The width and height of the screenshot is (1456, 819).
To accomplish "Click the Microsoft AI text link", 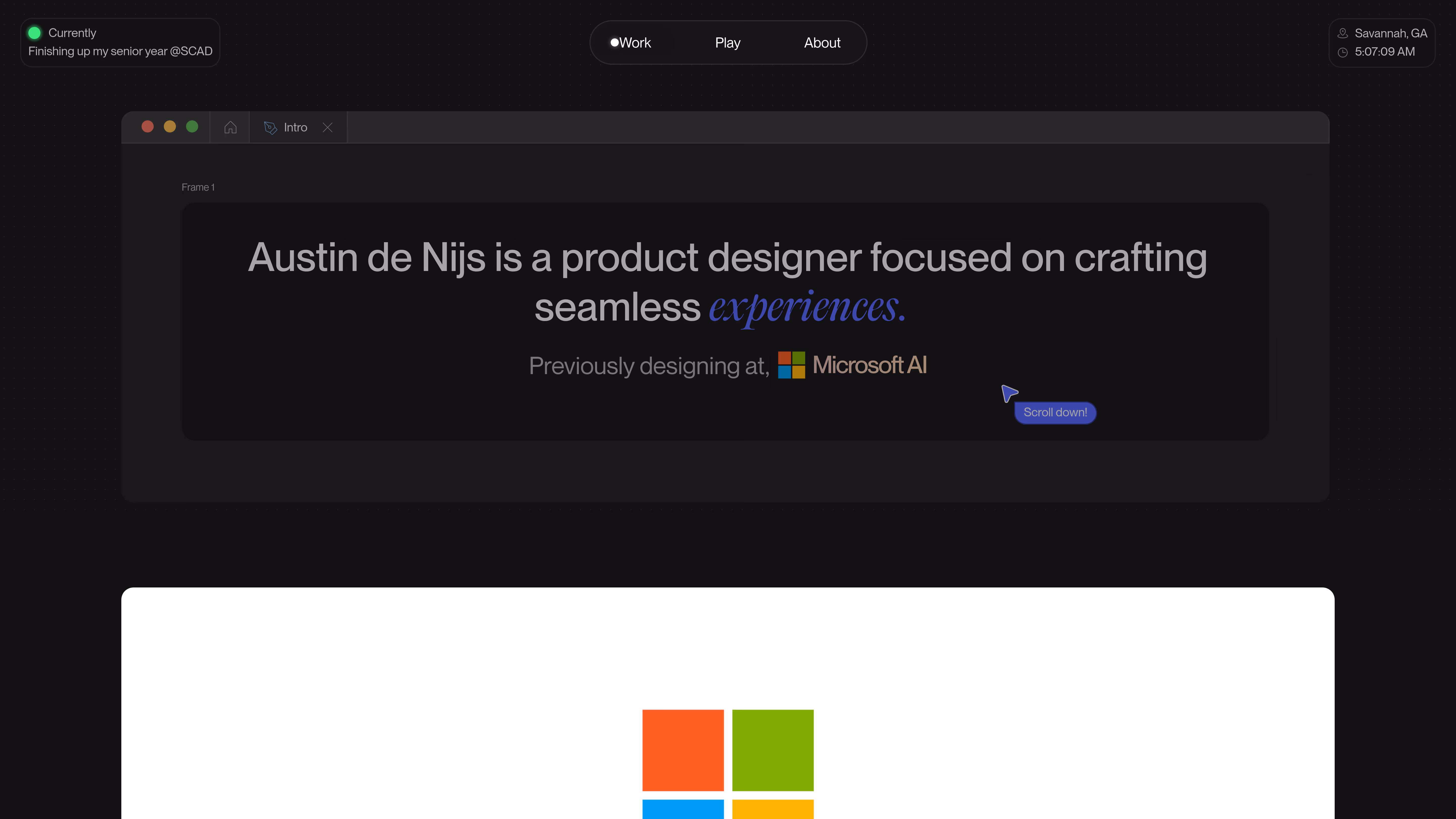I will click(869, 365).
